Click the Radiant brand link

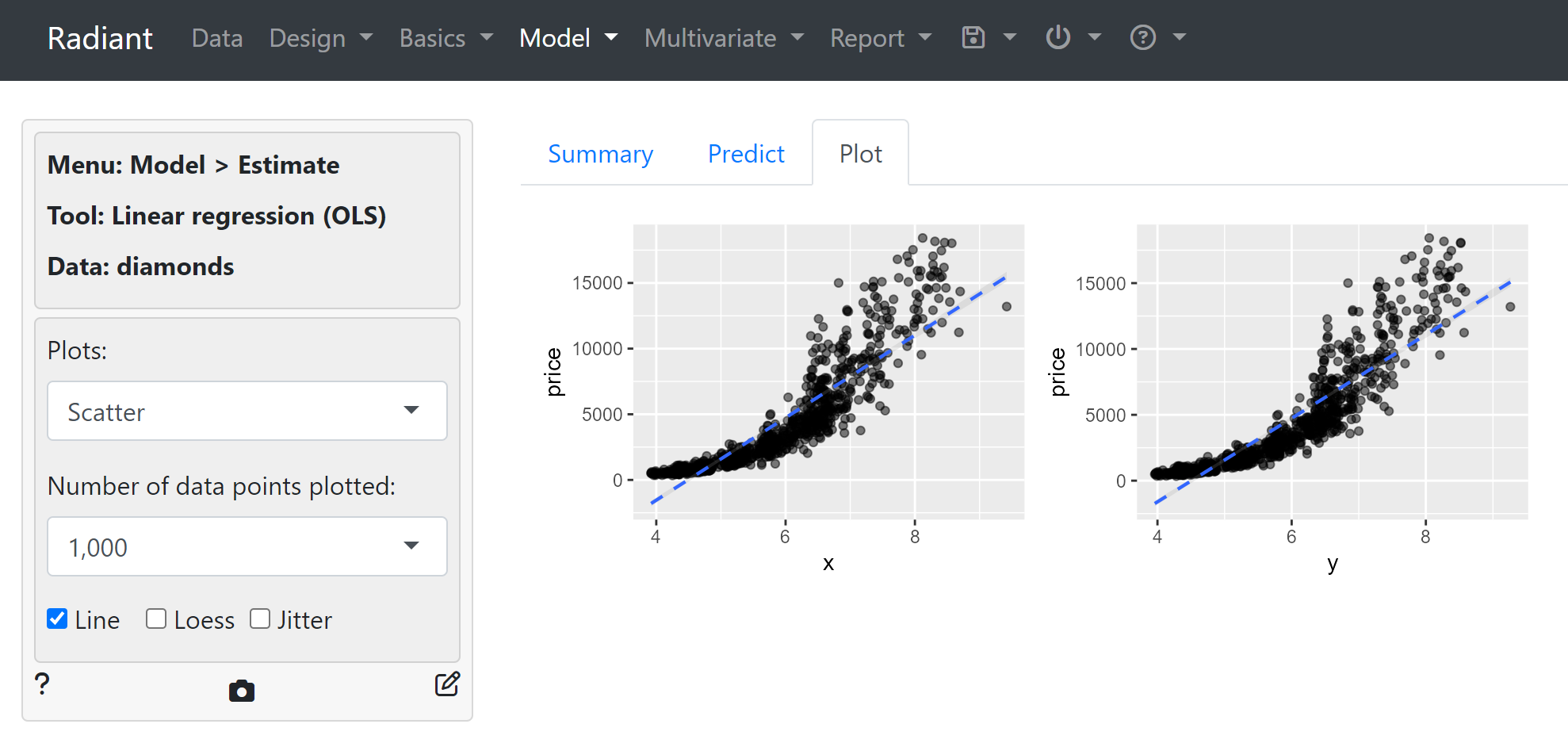tap(100, 37)
